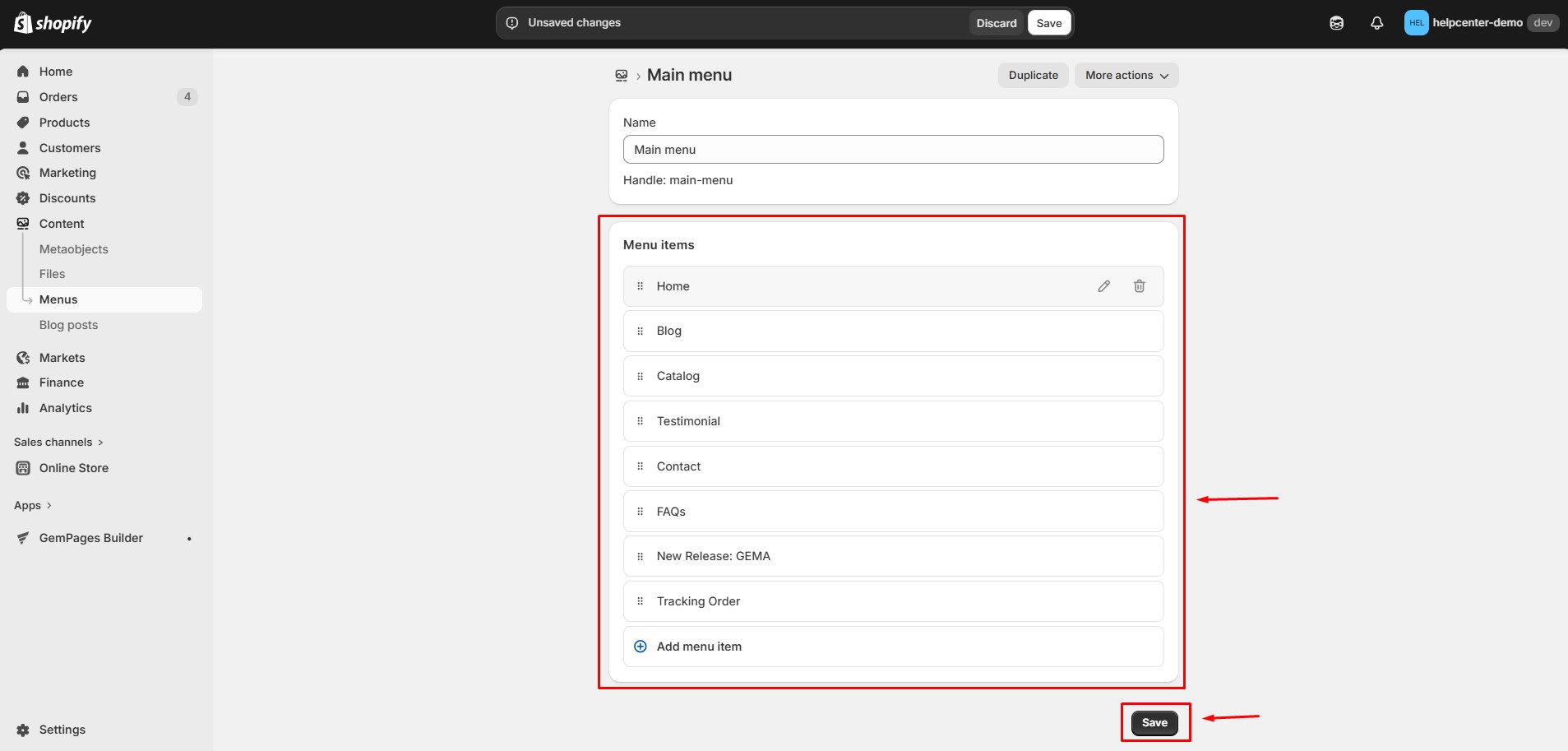Click Duplicate to copy the Main menu
The width and height of the screenshot is (1568, 751).
click(x=1032, y=75)
